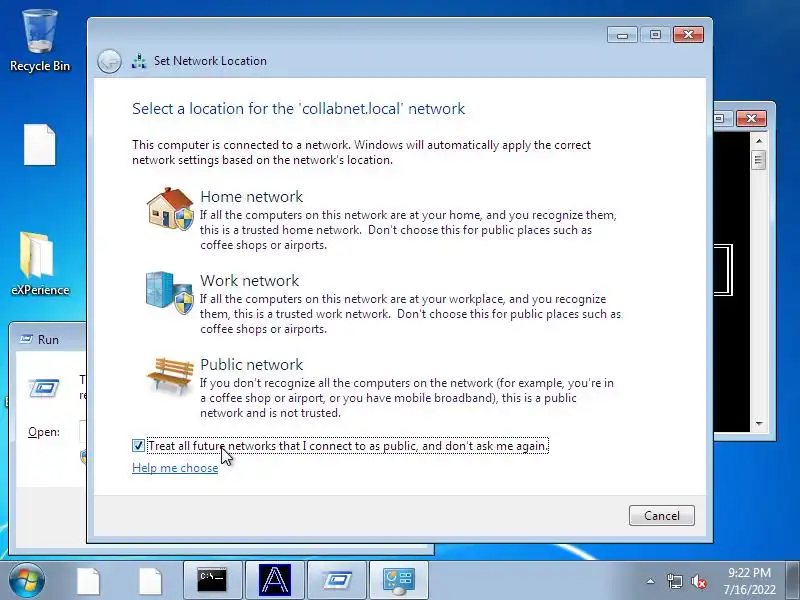Click the Run program icon in Run dialog

tap(44, 388)
